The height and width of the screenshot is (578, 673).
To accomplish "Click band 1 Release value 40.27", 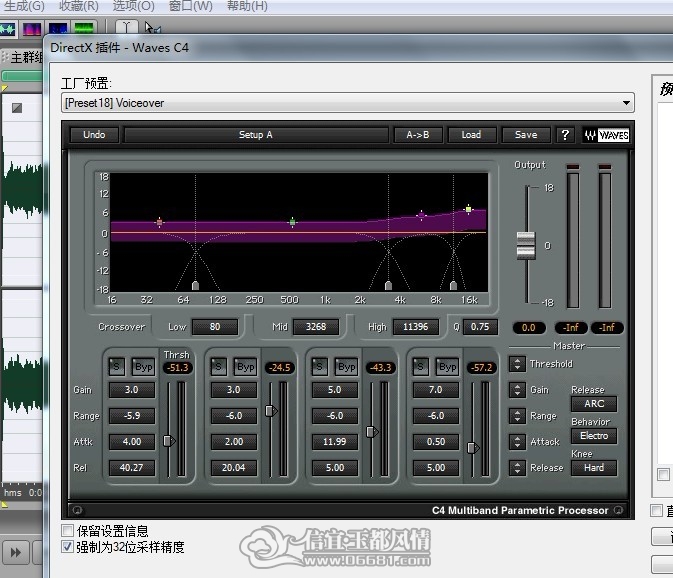I will coord(132,468).
